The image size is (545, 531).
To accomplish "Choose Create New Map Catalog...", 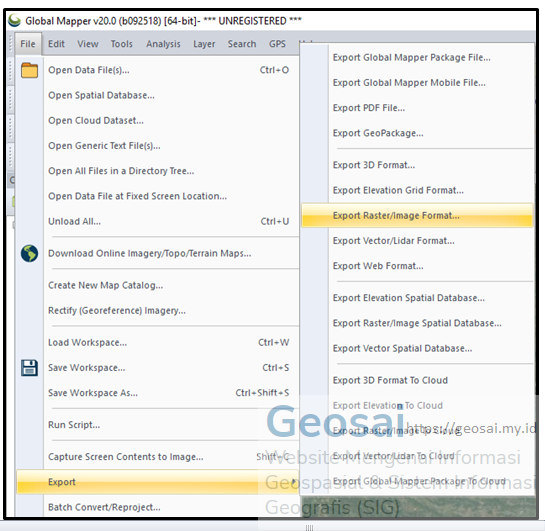I will 158,285.
